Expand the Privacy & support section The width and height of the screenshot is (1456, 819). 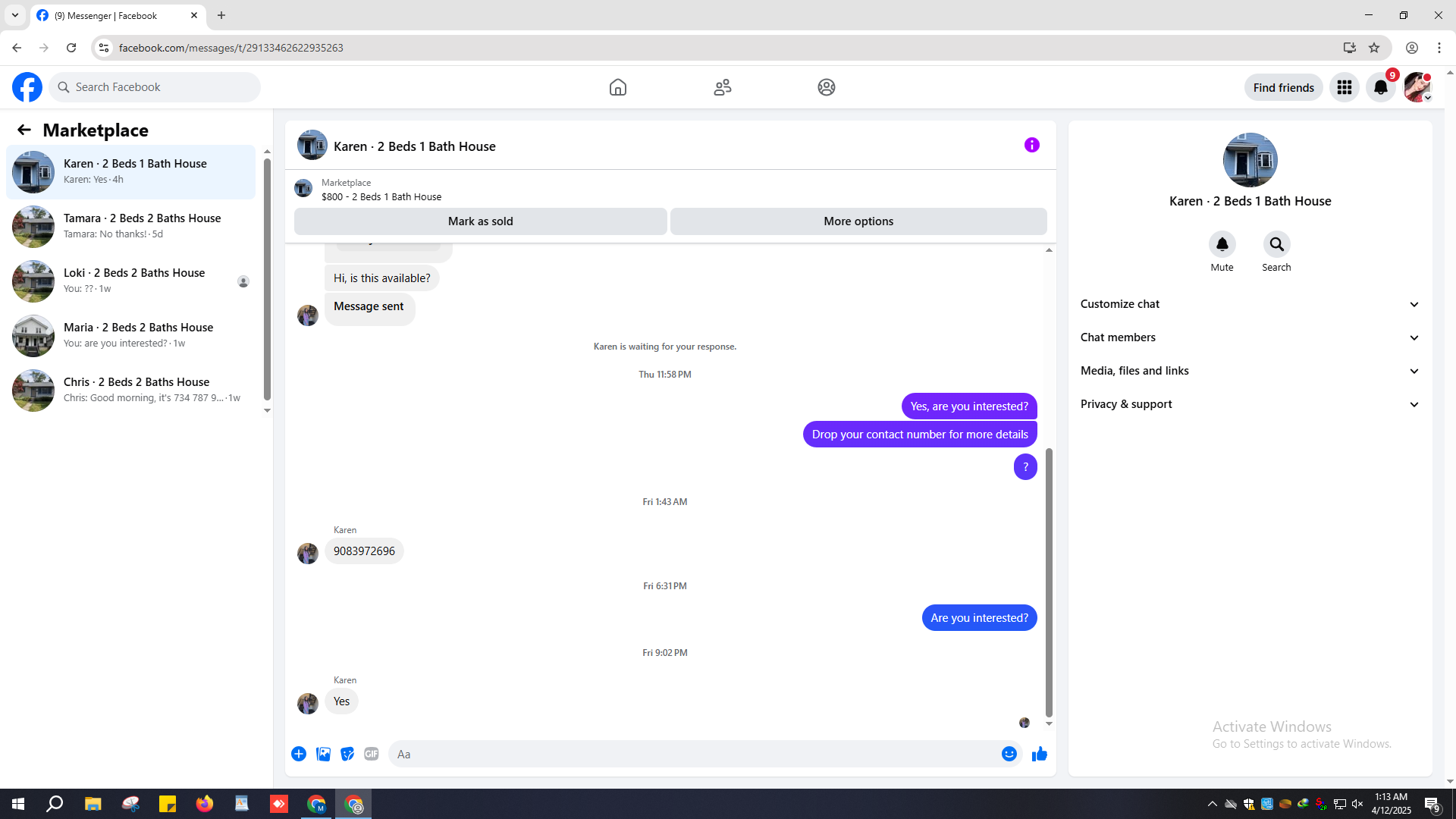pyautogui.click(x=1250, y=404)
